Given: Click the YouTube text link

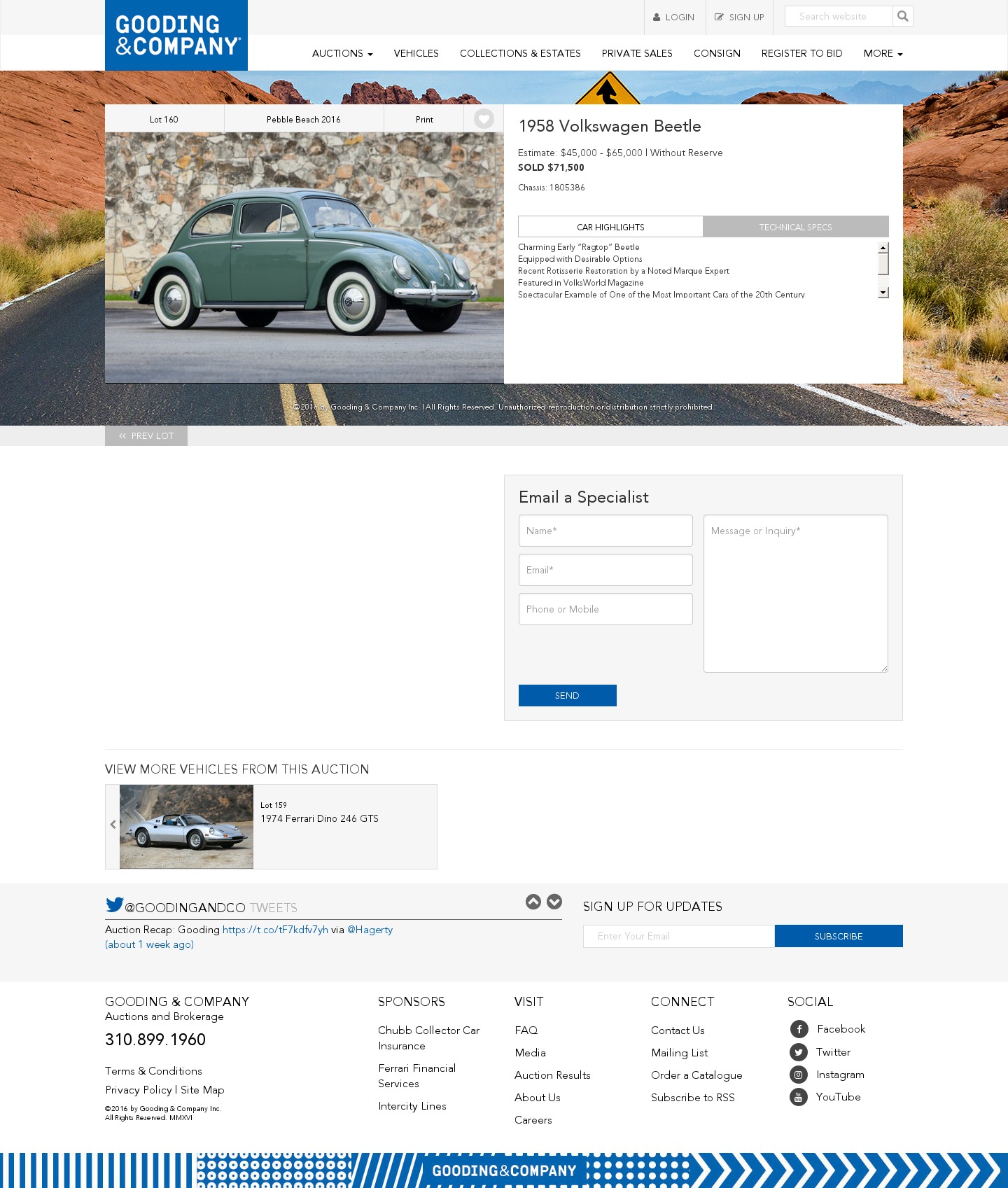Looking at the screenshot, I should (839, 1097).
